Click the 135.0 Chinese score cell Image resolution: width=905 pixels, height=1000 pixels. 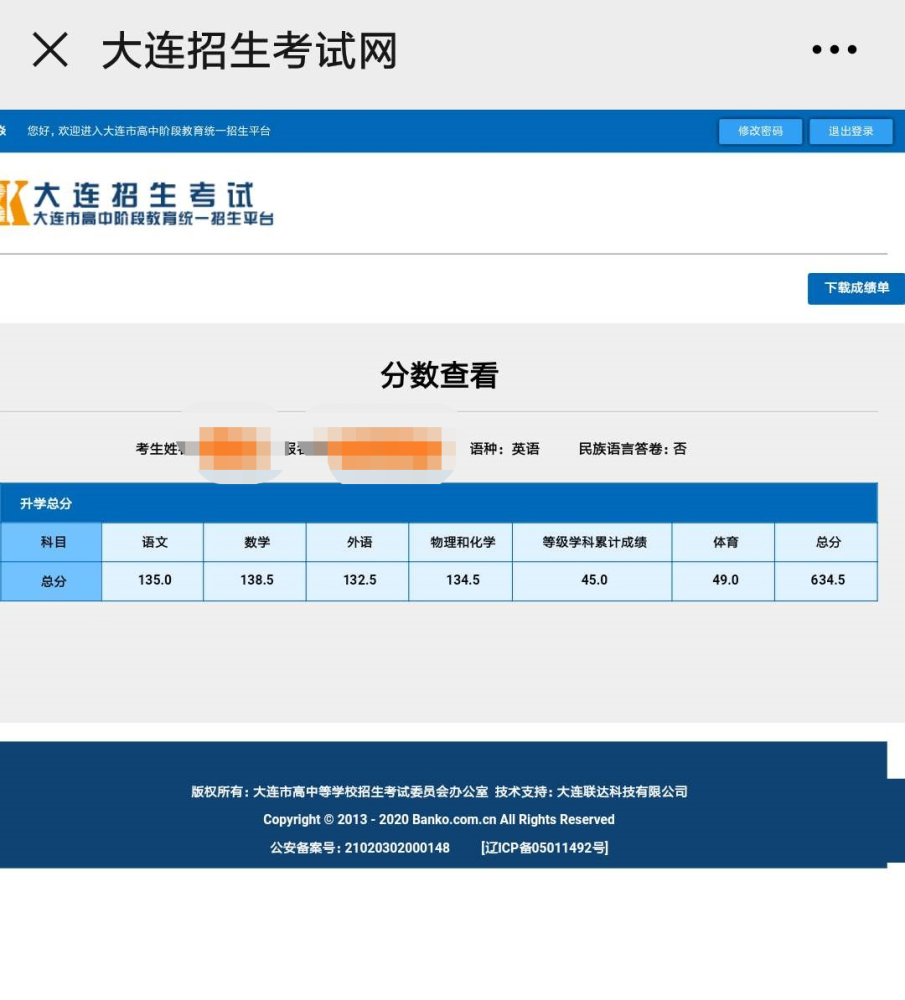tap(153, 580)
